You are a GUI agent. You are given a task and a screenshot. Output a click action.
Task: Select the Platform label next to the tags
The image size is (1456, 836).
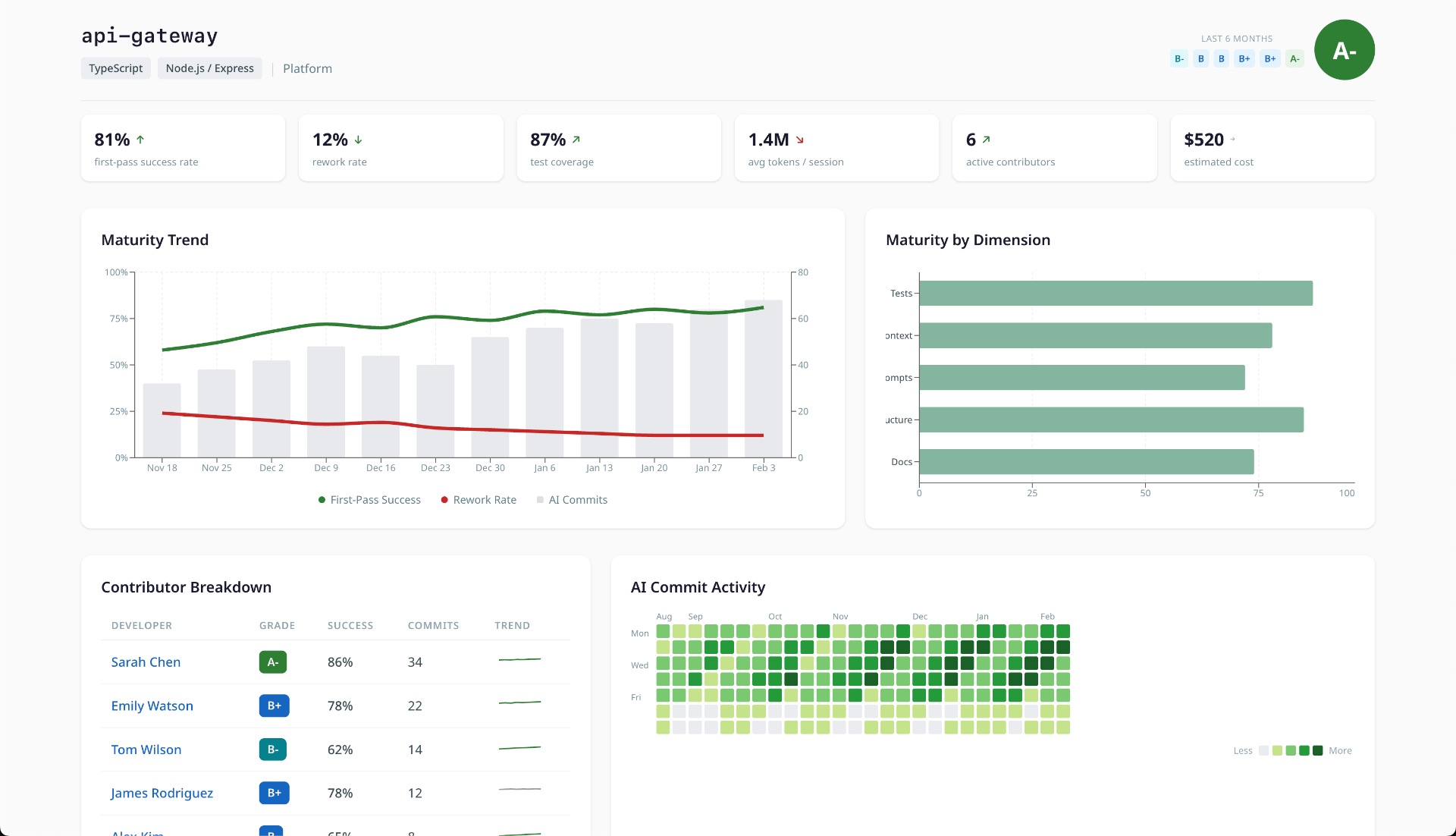pos(307,68)
